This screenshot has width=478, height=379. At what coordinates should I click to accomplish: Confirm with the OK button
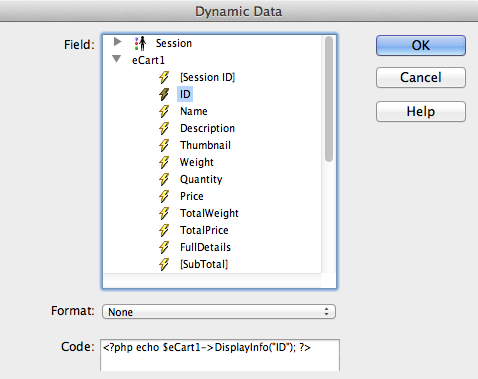[x=421, y=45]
